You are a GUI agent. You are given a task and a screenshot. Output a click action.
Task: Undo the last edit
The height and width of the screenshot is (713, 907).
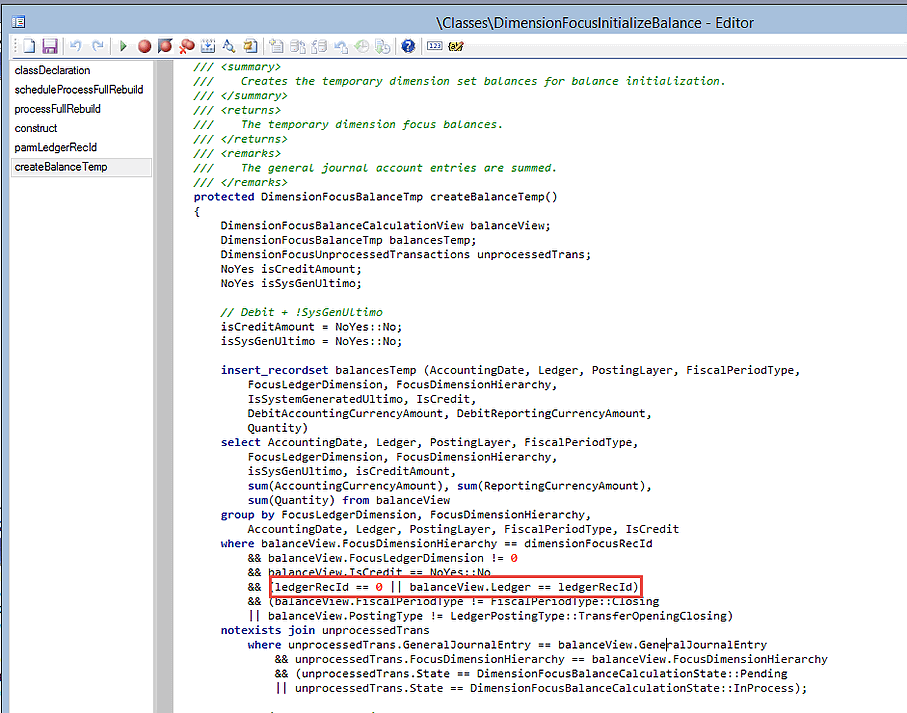[x=75, y=46]
